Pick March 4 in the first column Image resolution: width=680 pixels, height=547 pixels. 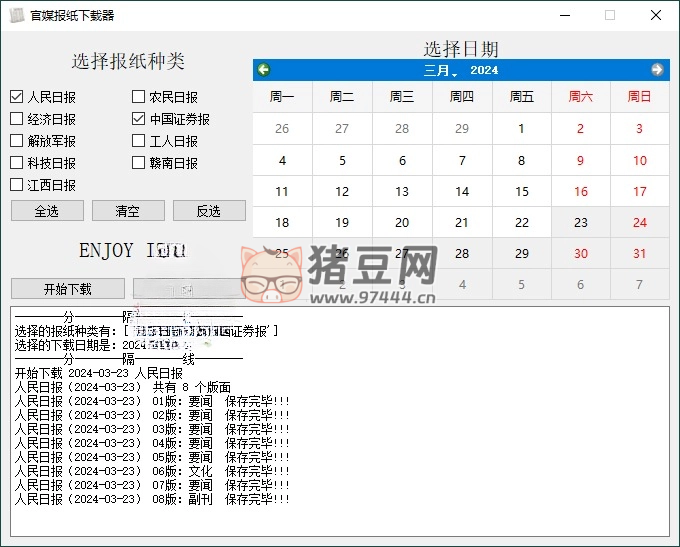[x=282, y=160]
